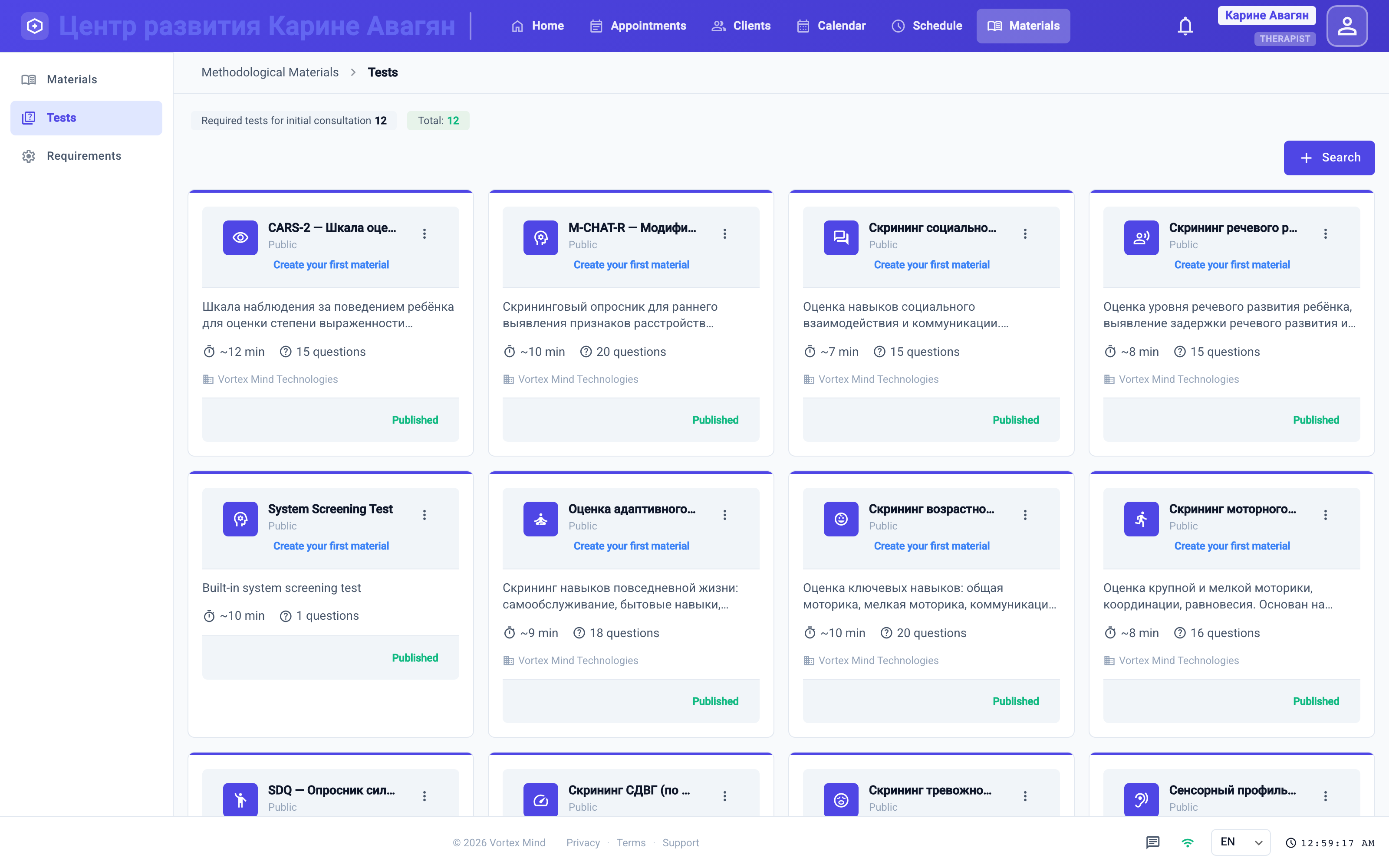Click the CARS-2 eye icon
The image size is (1389, 868).
click(x=240, y=238)
